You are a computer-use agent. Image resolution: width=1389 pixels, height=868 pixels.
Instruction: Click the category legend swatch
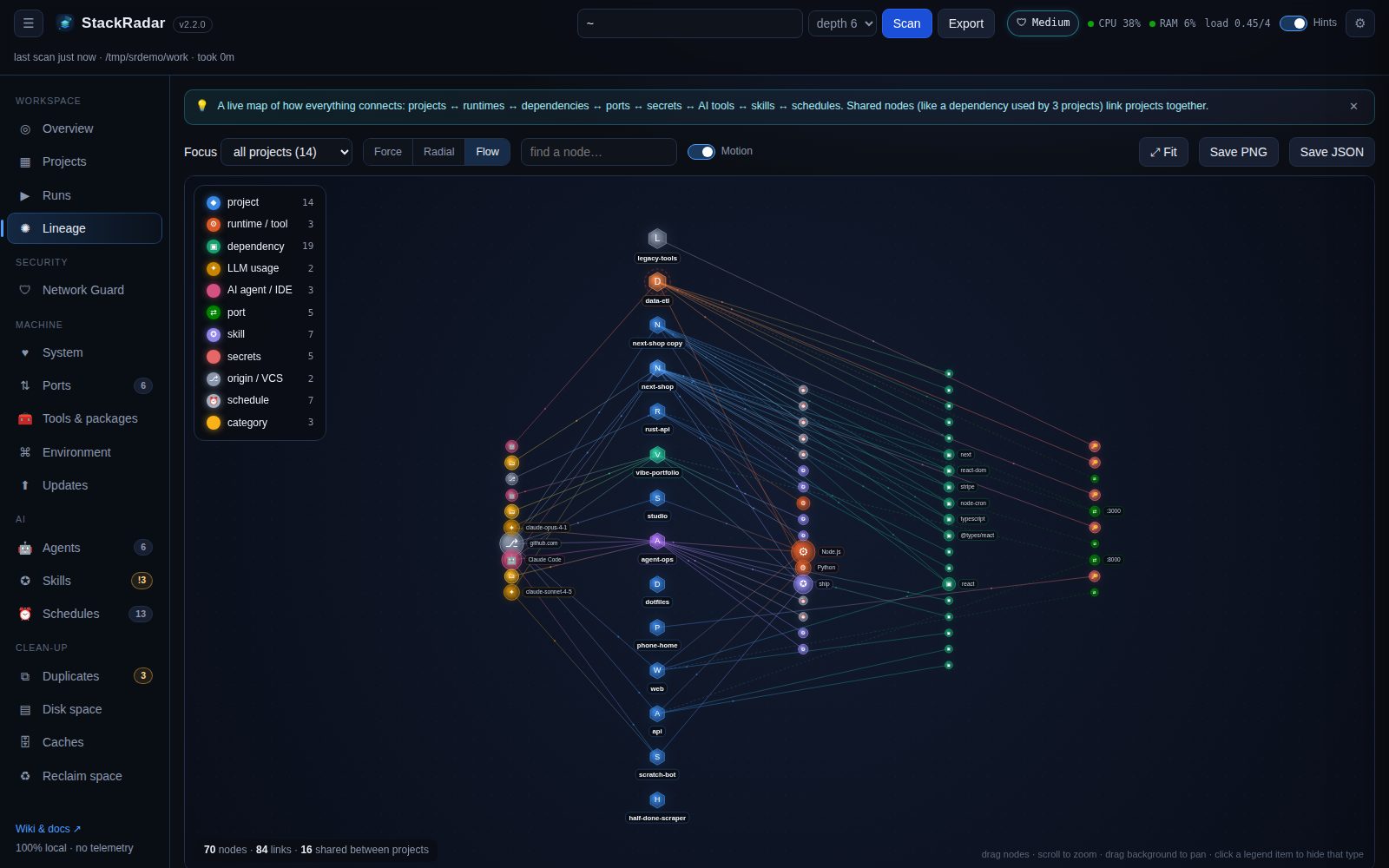[x=214, y=423]
